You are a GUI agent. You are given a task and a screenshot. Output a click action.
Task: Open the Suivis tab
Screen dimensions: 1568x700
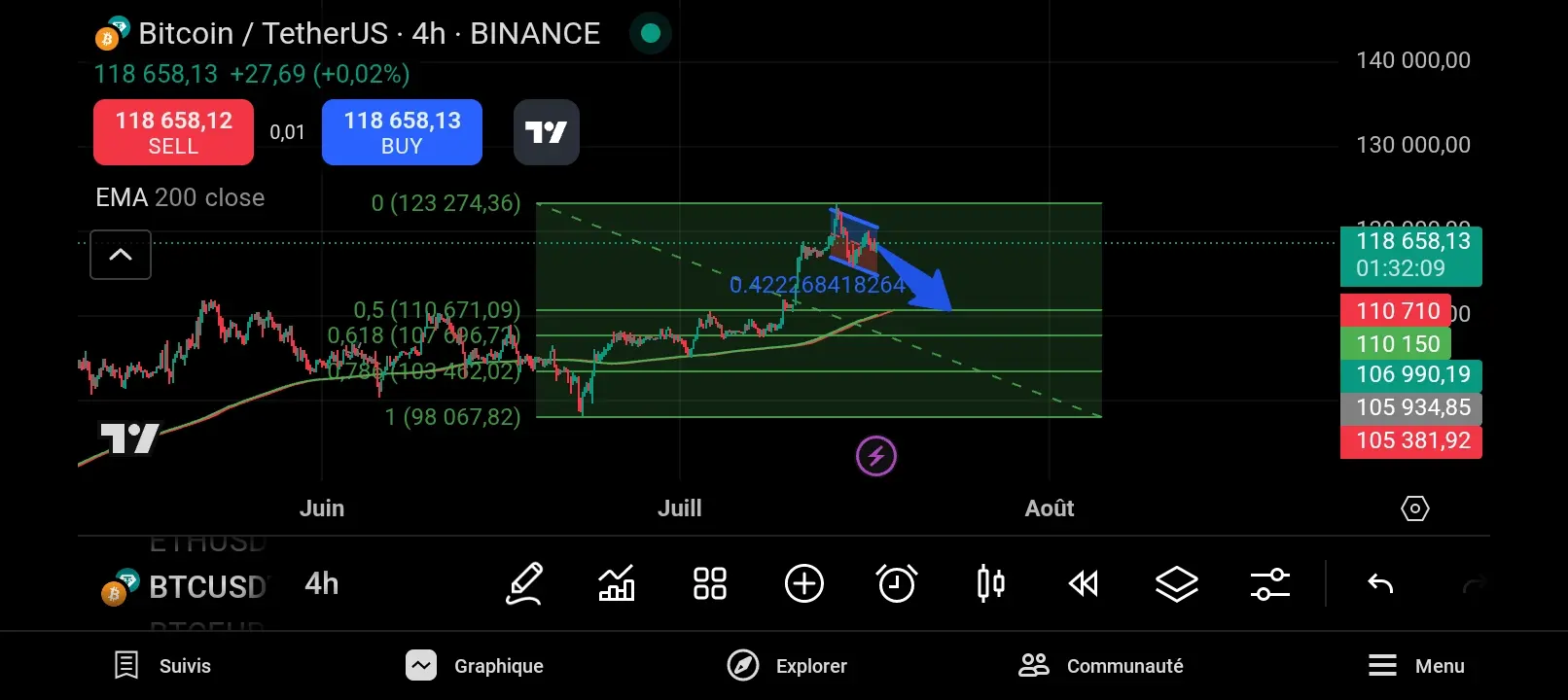click(162, 666)
